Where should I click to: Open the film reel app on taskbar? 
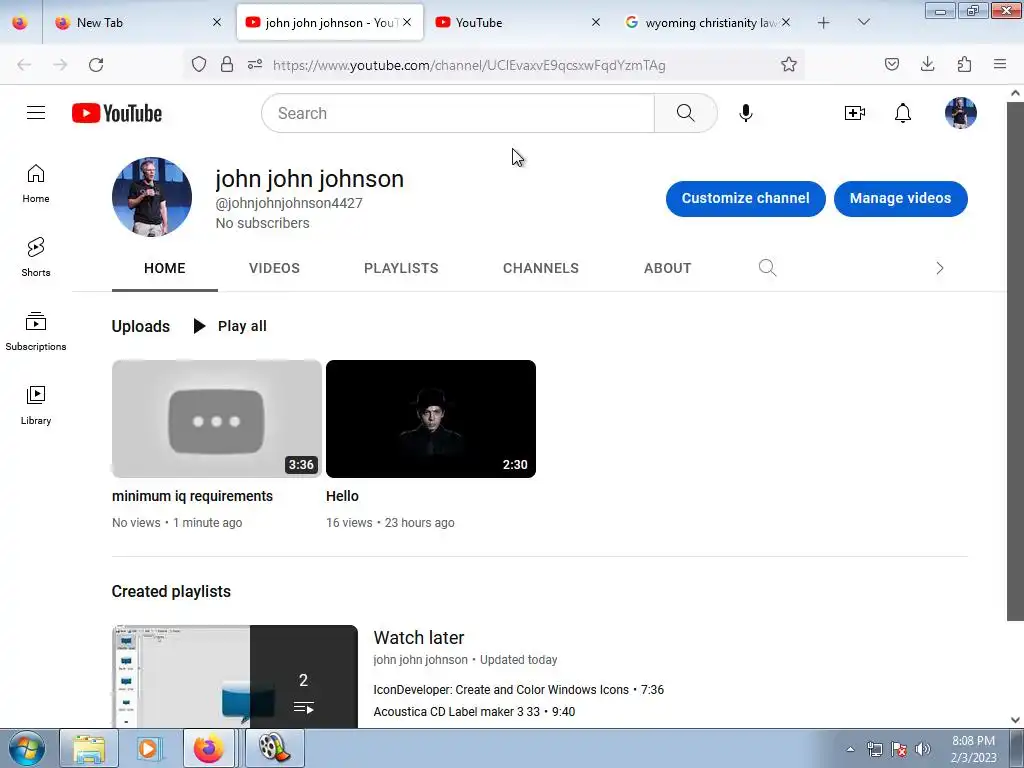click(x=274, y=748)
